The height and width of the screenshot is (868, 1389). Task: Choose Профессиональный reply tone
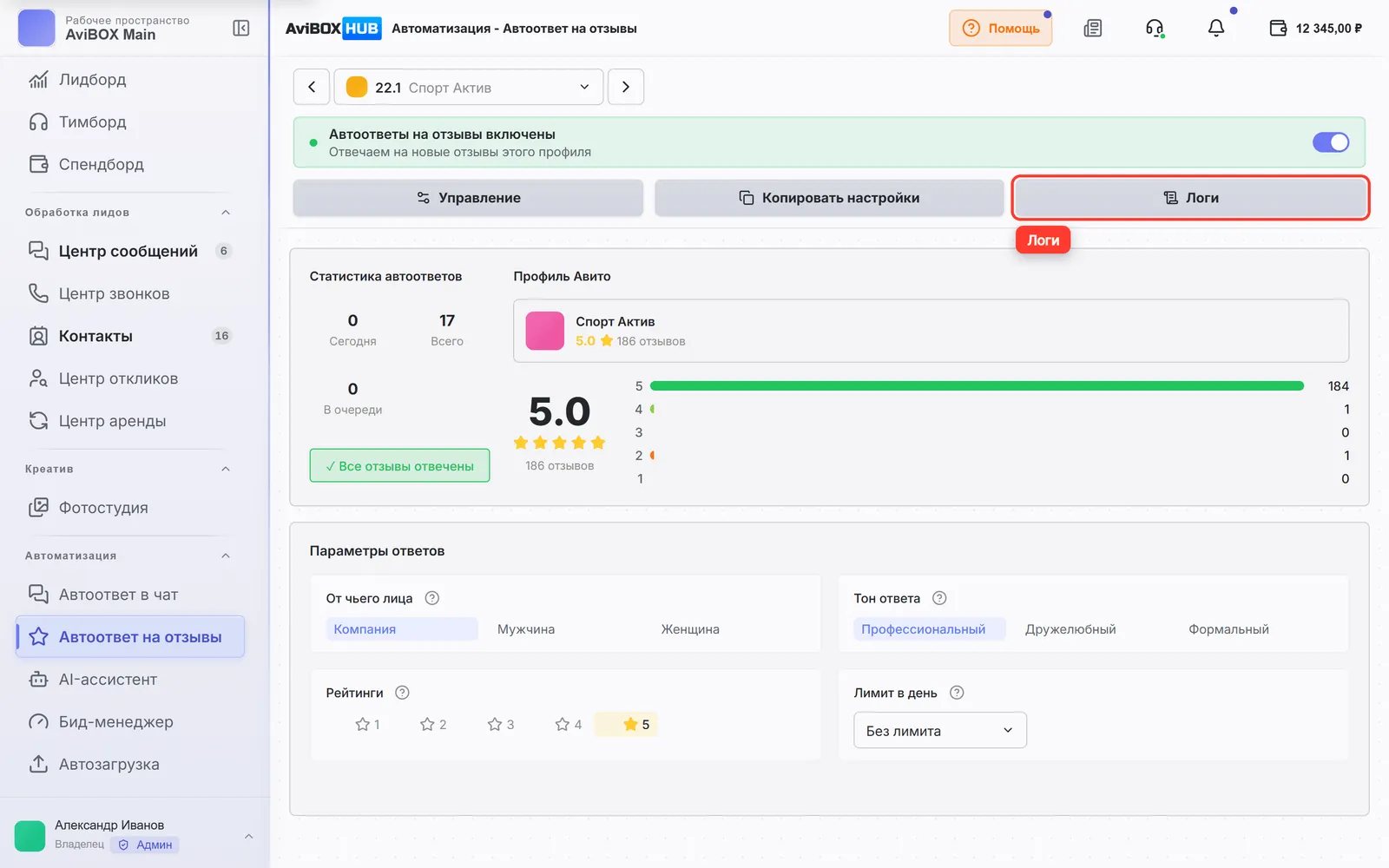click(929, 629)
